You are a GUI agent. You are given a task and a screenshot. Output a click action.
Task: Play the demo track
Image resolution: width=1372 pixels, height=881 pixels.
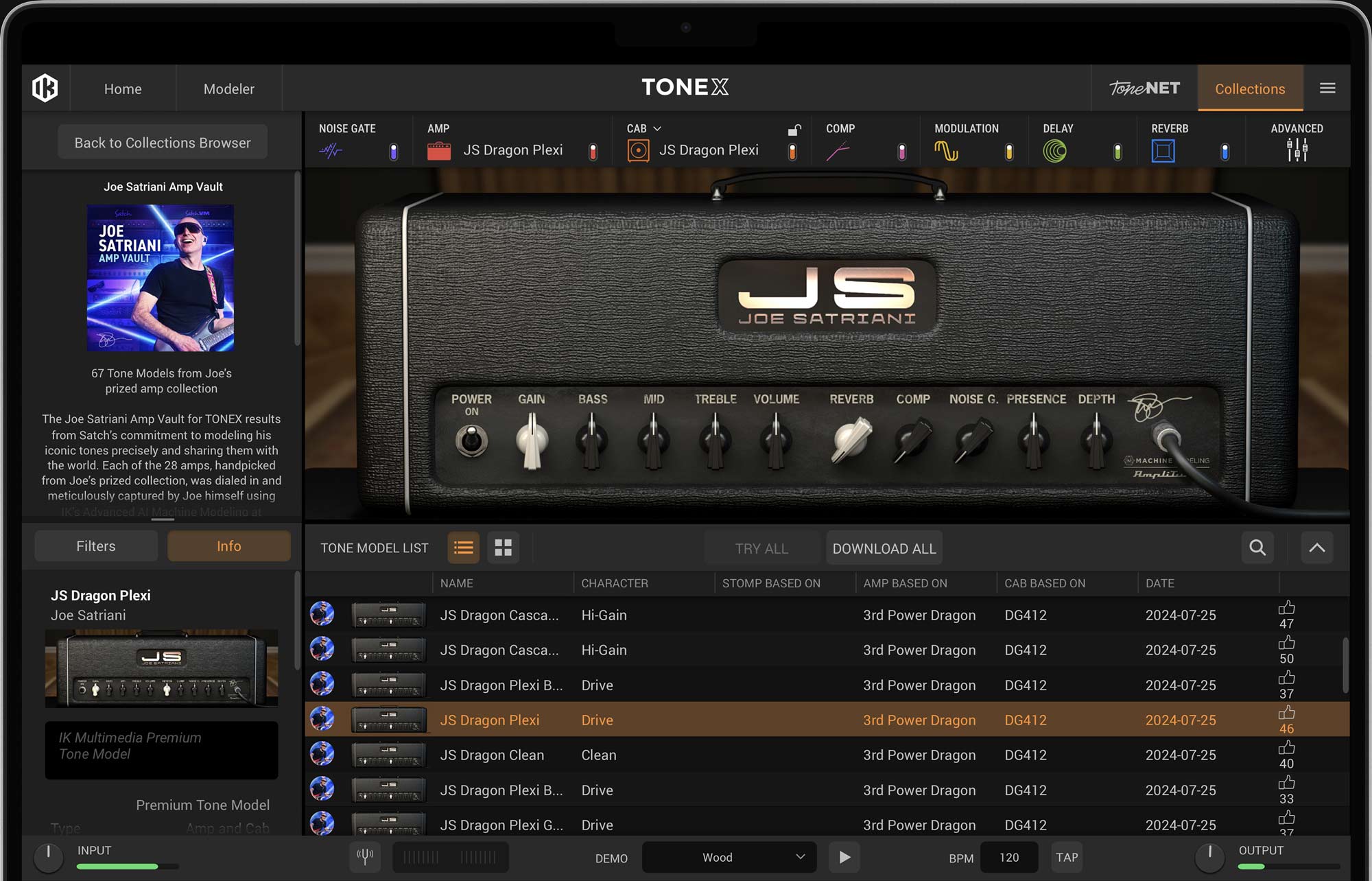[x=844, y=856]
